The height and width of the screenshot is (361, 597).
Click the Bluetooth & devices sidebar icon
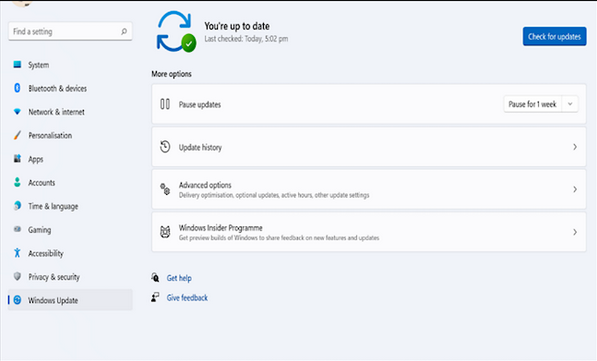17,88
